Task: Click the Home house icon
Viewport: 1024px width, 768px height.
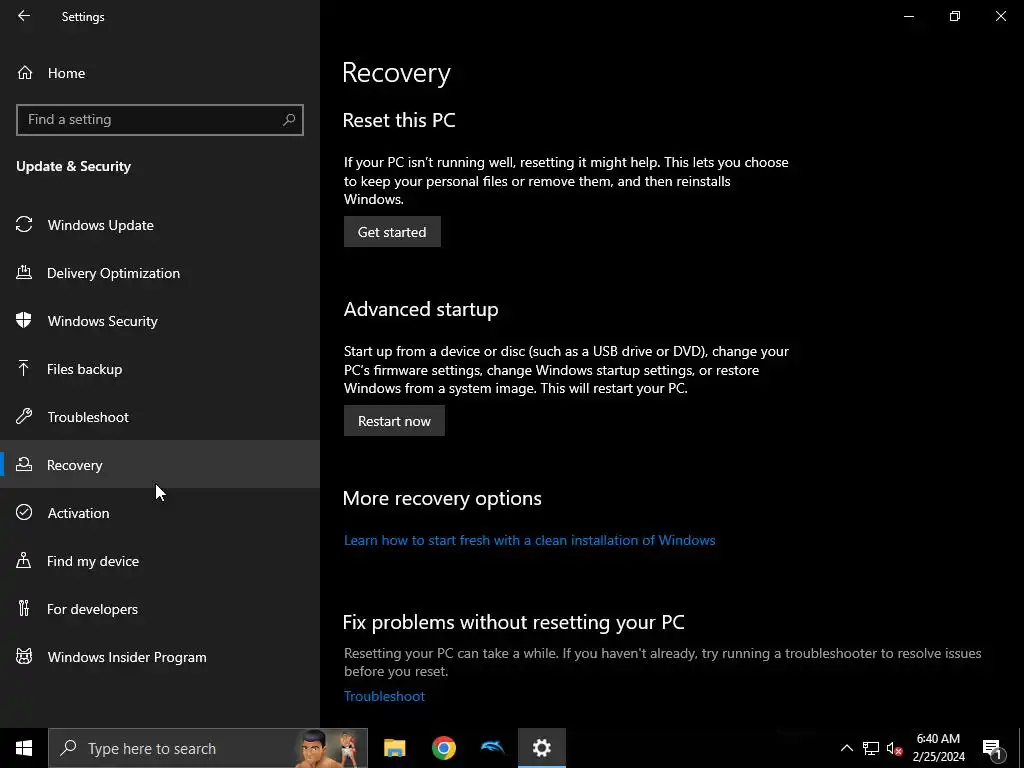Action: pyautogui.click(x=25, y=72)
